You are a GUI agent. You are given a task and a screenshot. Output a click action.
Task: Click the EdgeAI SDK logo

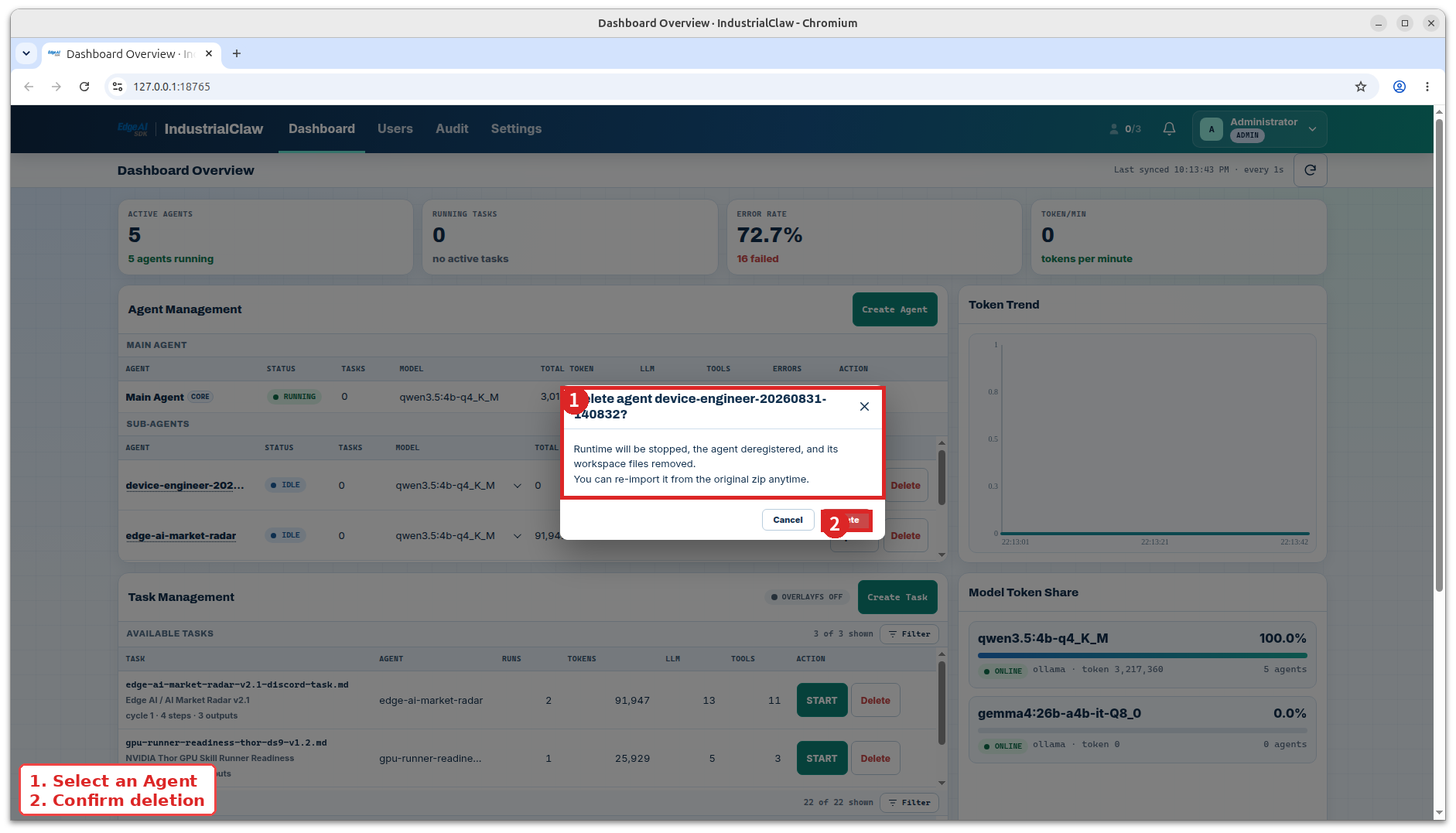click(x=133, y=129)
